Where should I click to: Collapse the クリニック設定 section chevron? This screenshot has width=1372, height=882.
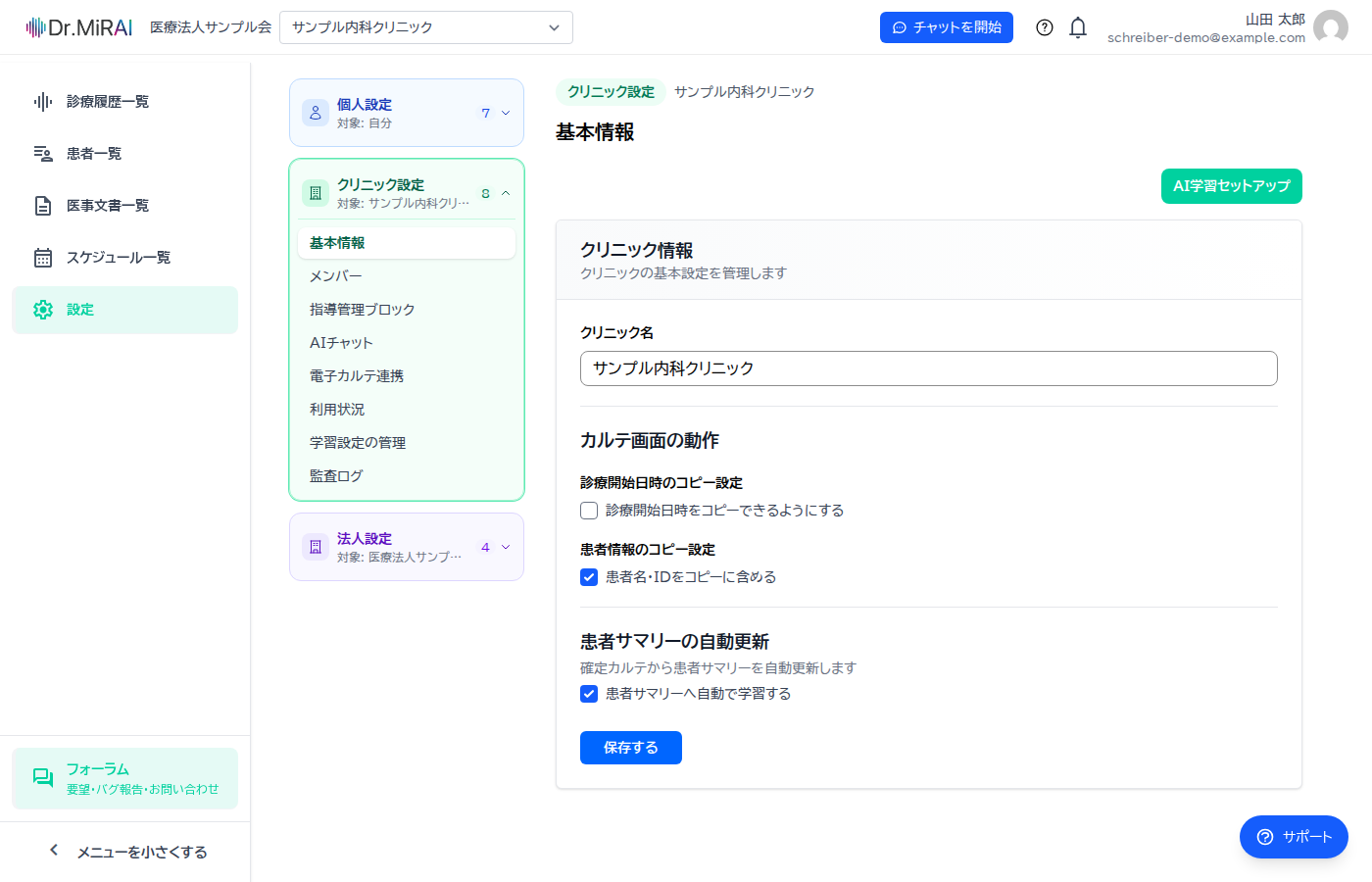[506, 193]
